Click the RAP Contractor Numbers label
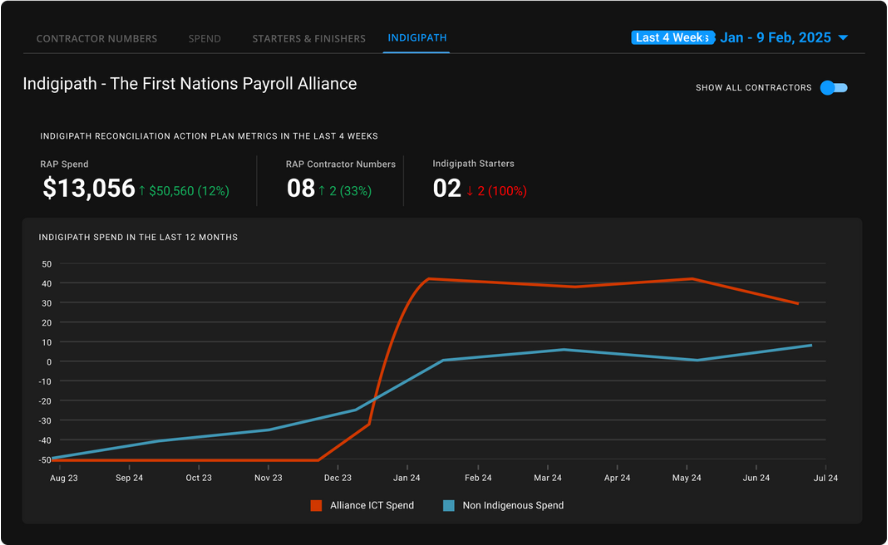Viewport: 888px width, 545px height. pyautogui.click(x=340, y=164)
